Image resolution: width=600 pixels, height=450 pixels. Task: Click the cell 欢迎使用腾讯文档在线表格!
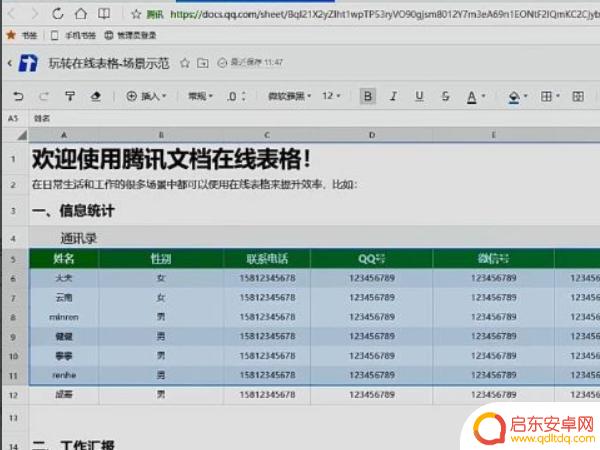pos(171,159)
